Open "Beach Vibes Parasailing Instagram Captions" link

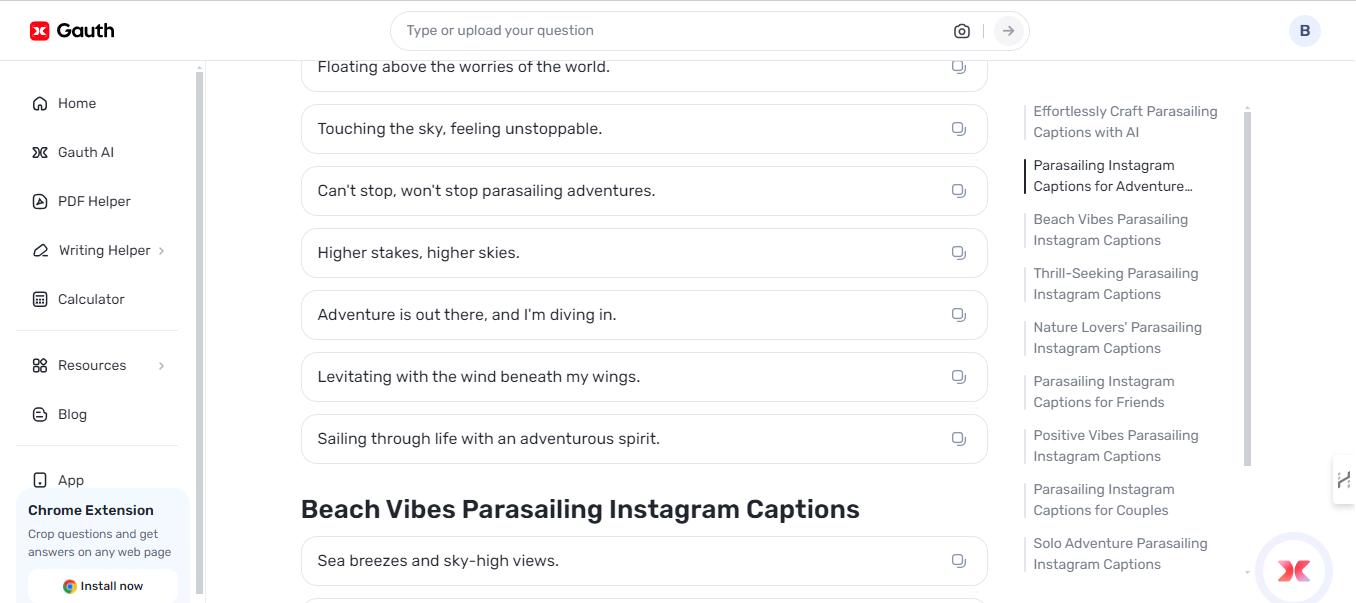1110,229
